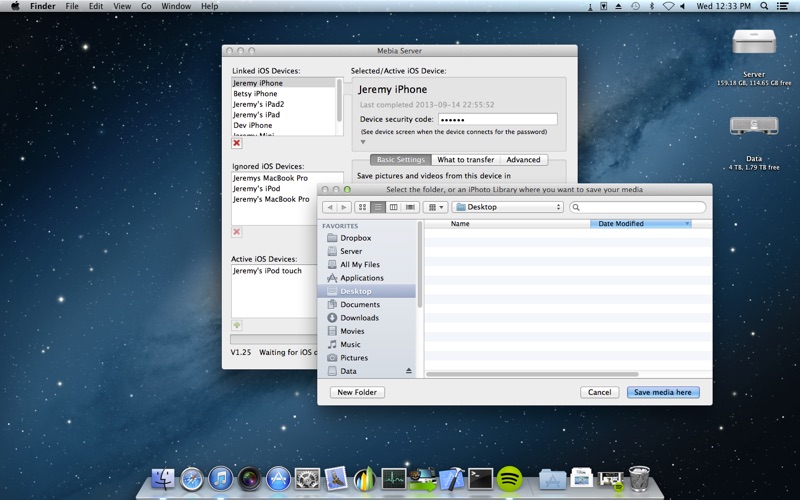Screen dimensions: 800x500
Task: Go forward in the folder dialog
Action: (x=344, y=207)
